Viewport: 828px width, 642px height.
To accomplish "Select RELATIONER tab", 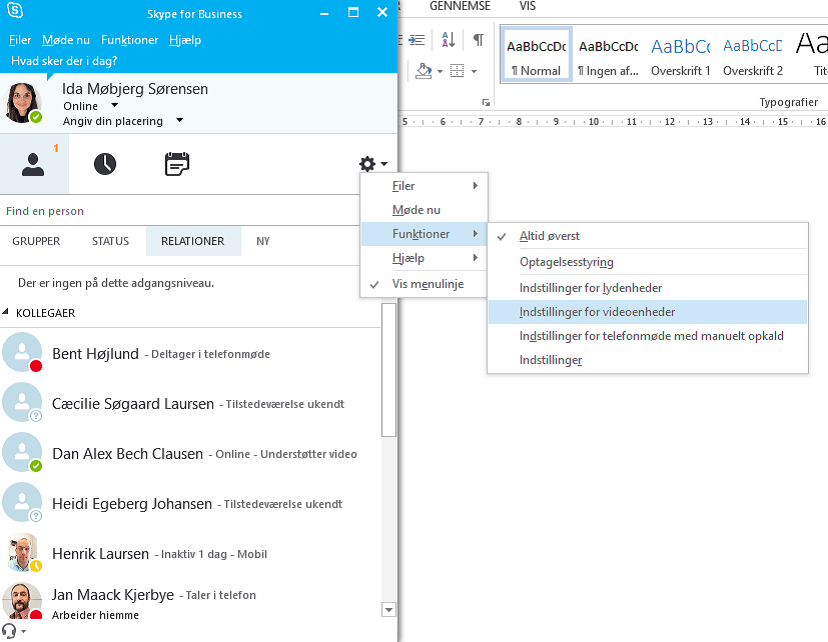I will pyautogui.click(x=193, y=241).
